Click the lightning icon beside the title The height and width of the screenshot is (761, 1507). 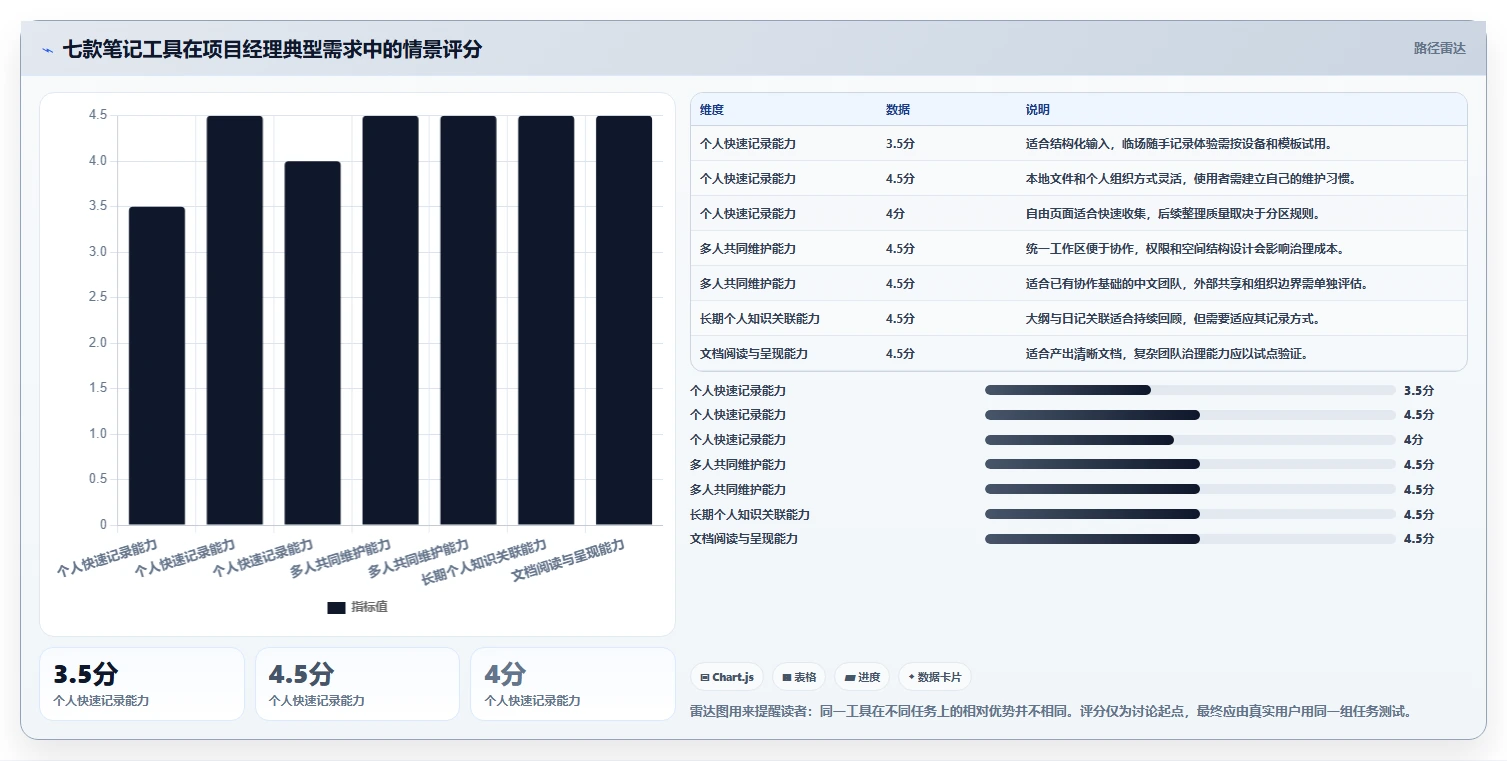pos(47,50)
